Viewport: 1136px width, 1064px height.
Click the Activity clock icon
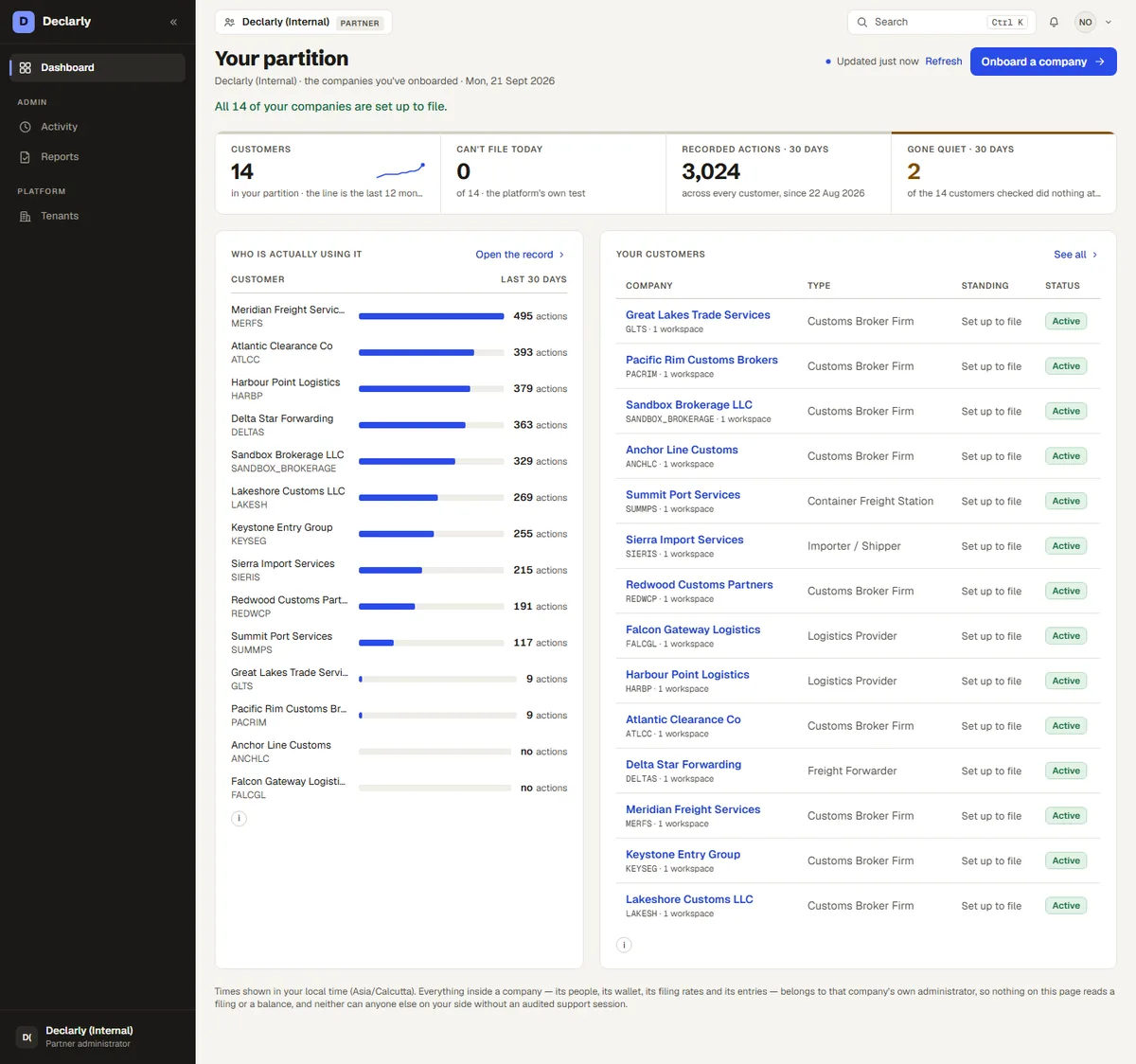(x=26, y=127)
